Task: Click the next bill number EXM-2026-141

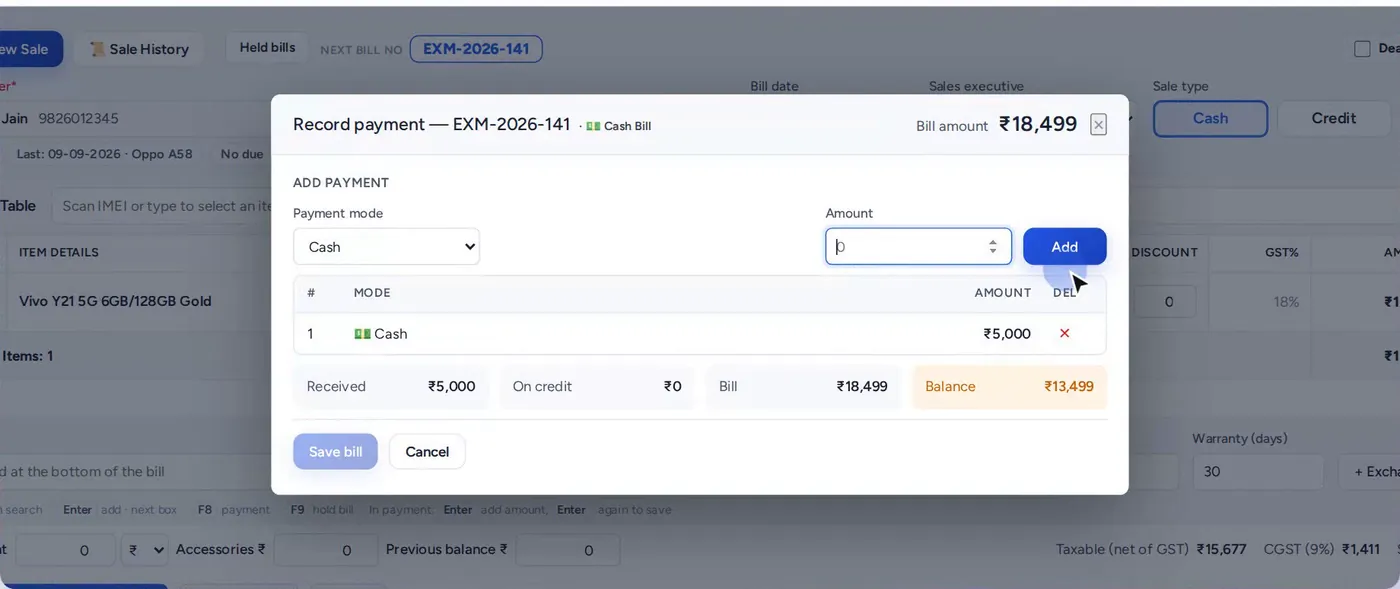Action: coord(476,49)
